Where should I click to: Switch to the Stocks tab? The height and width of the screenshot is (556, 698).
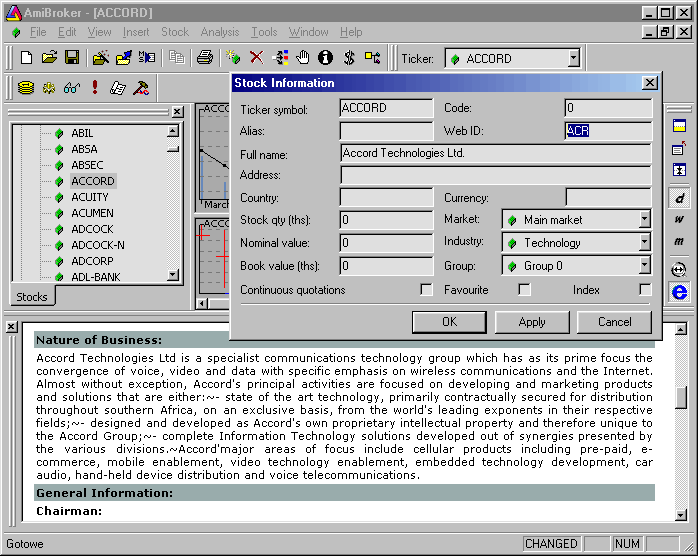(x=32, y=297)
